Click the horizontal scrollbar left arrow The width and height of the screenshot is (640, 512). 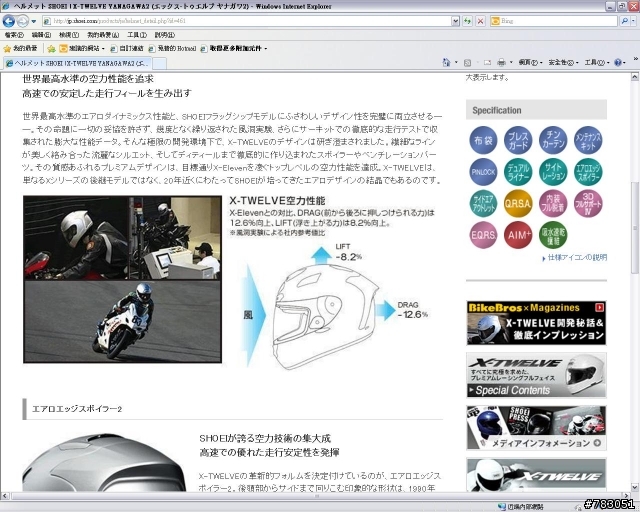pos(5,496)
